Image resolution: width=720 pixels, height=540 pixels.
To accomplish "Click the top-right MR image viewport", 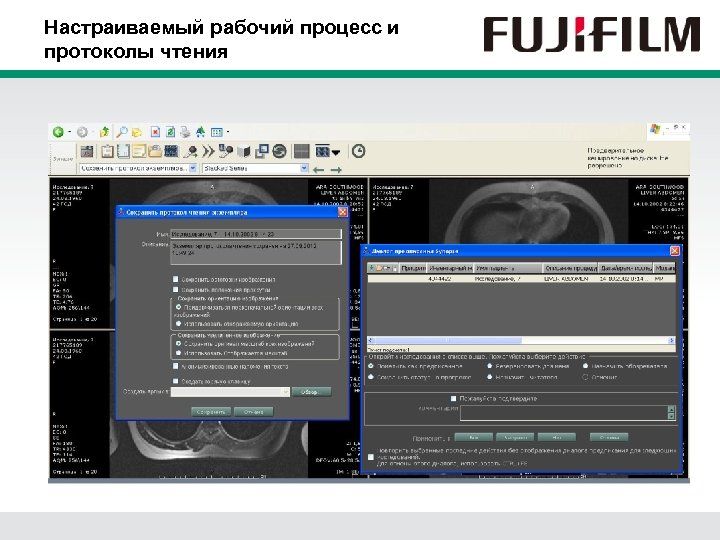I will (x=528, y=211).
